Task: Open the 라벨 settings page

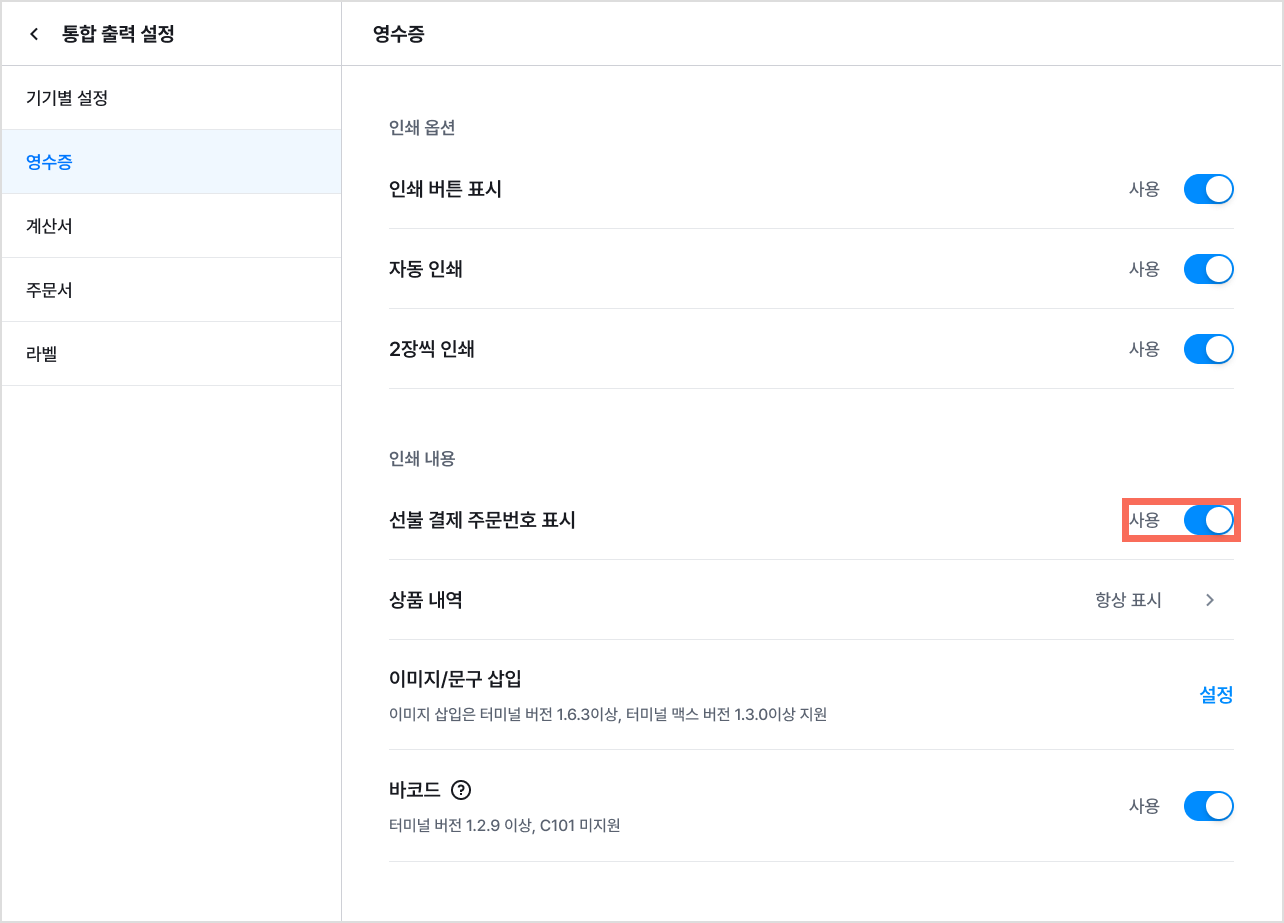Action: [171, 354]
